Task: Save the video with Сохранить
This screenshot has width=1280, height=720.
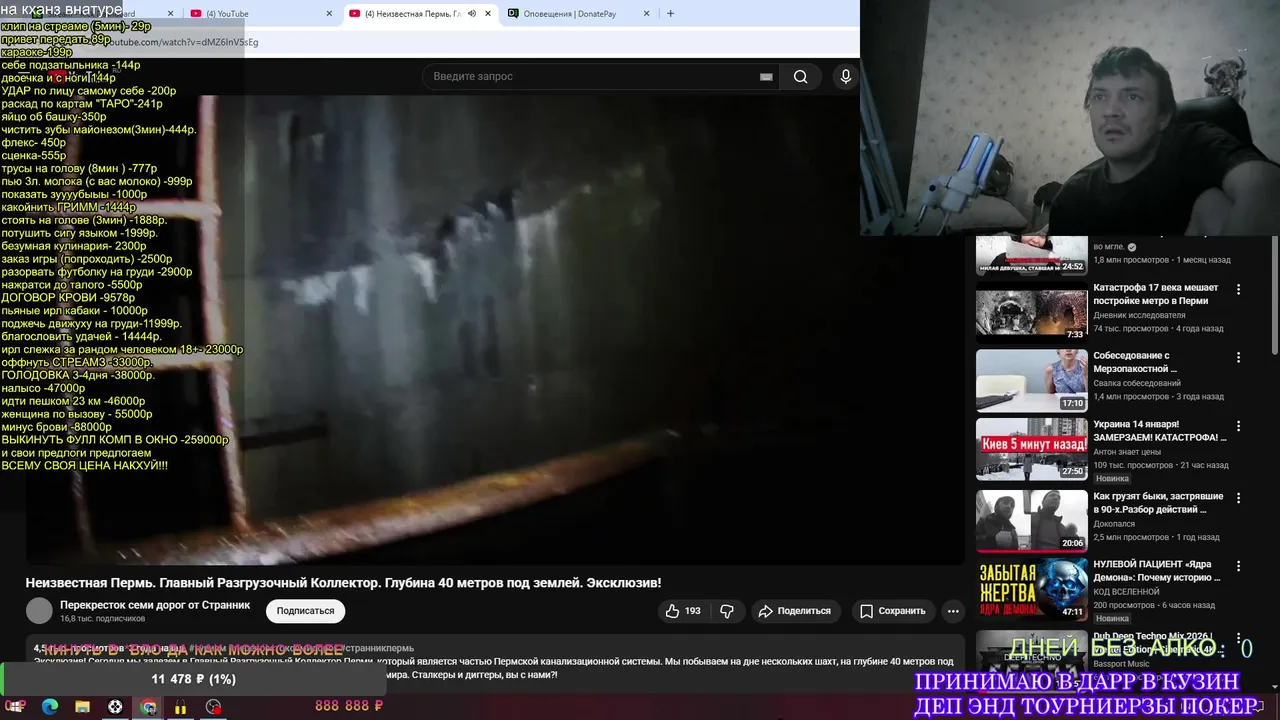Action: 893,611
